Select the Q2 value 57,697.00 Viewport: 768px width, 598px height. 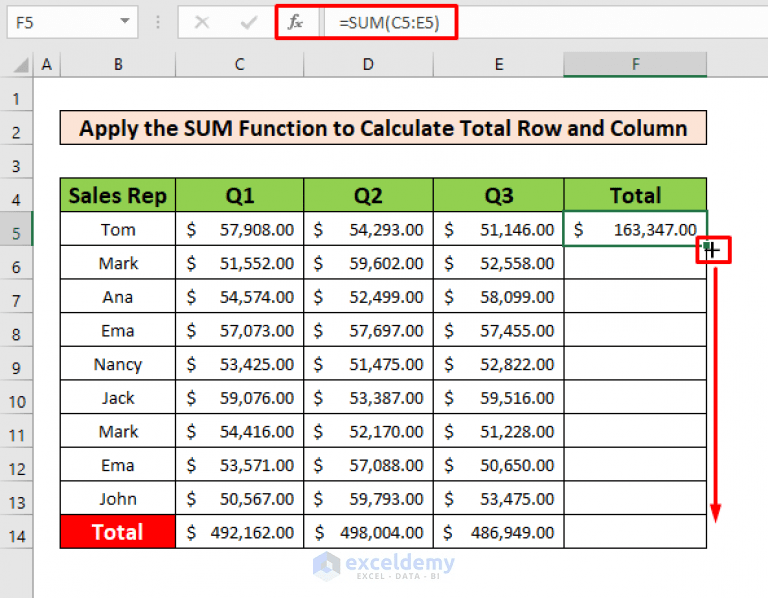click(368, 330)
